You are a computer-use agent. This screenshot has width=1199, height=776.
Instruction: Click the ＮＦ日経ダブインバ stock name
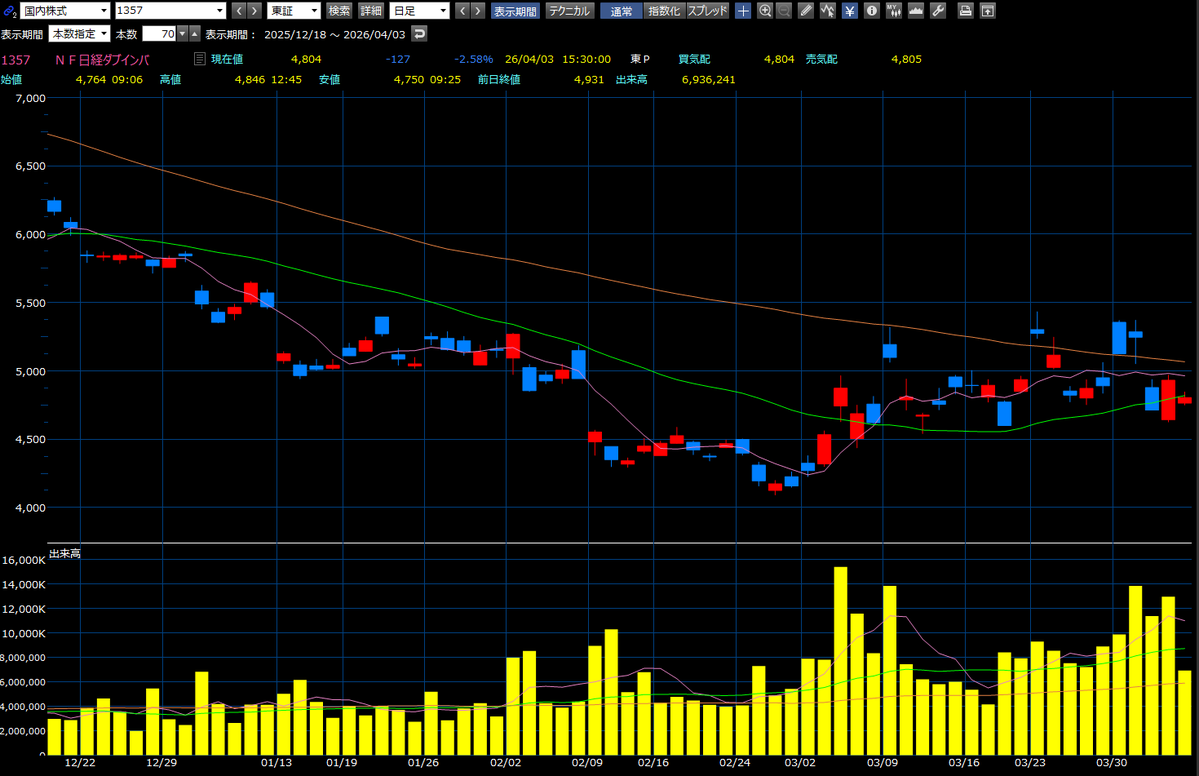point(102,60)
